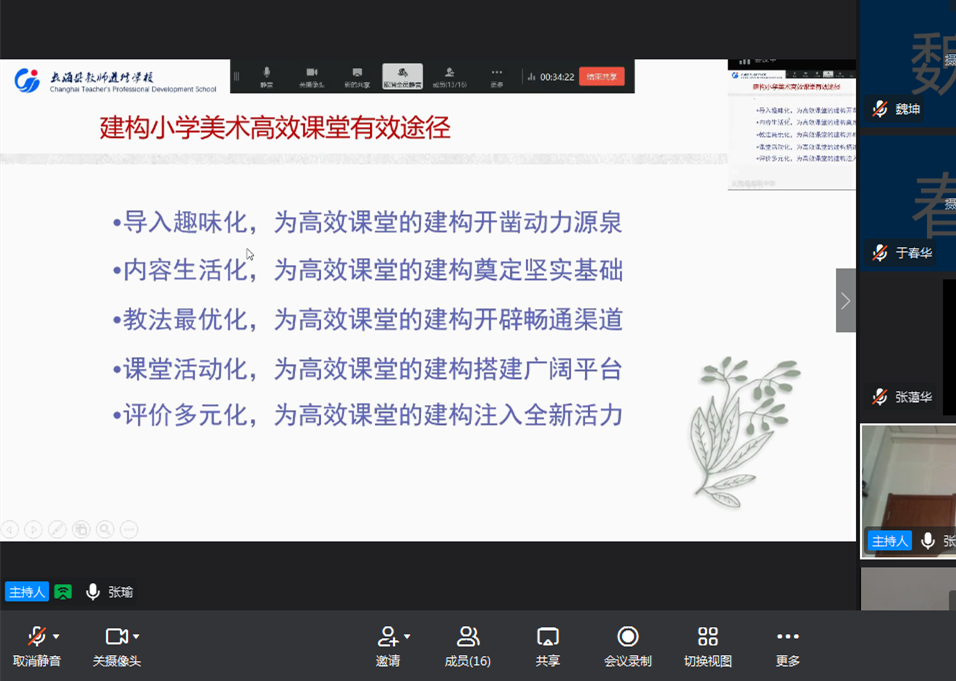Select participant name 魏坤
Viewport: 956px width, 681px height.
(908, 109)
